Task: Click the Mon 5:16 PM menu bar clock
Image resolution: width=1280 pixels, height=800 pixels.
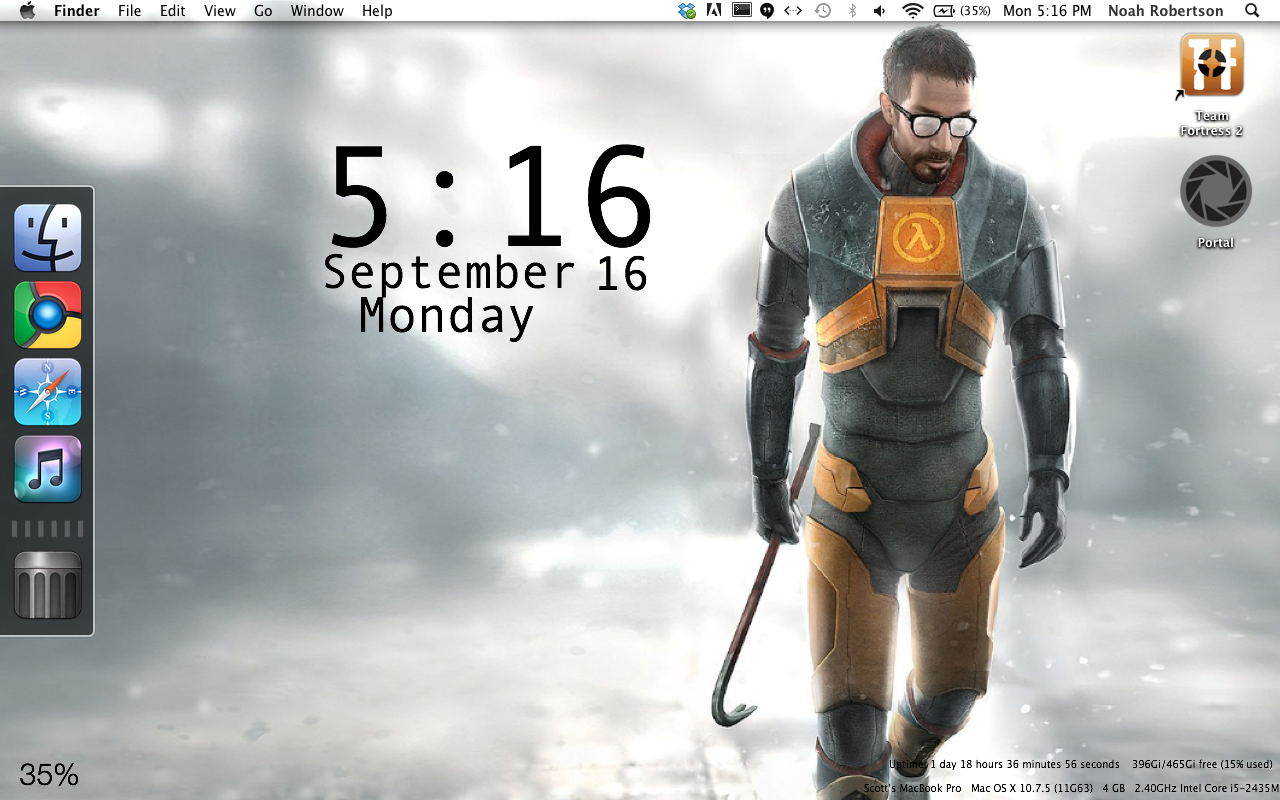Action: point(1047,11)
